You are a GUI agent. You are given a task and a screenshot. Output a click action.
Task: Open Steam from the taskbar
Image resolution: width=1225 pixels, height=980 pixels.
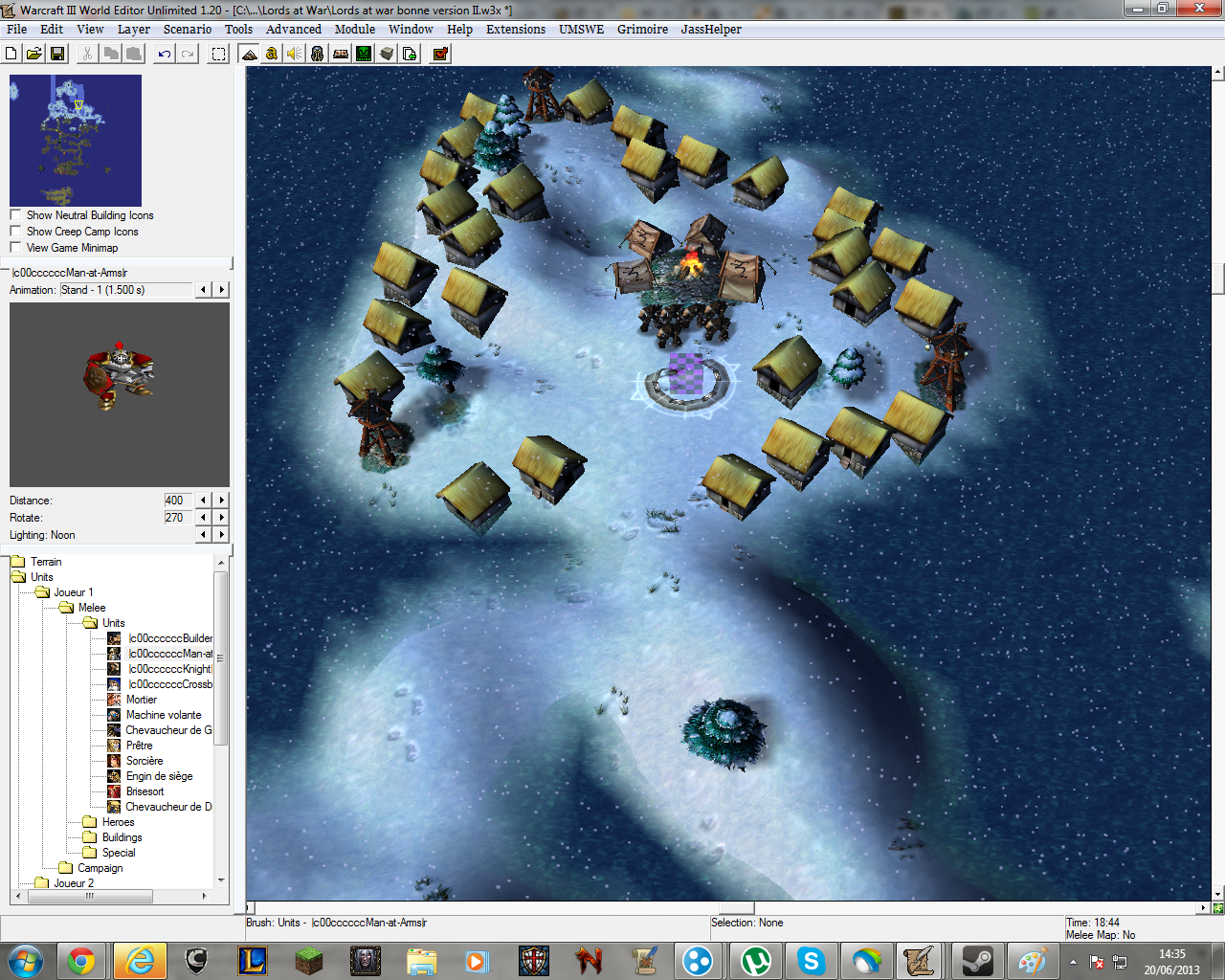pyautogui.click(x=977, y=961)
